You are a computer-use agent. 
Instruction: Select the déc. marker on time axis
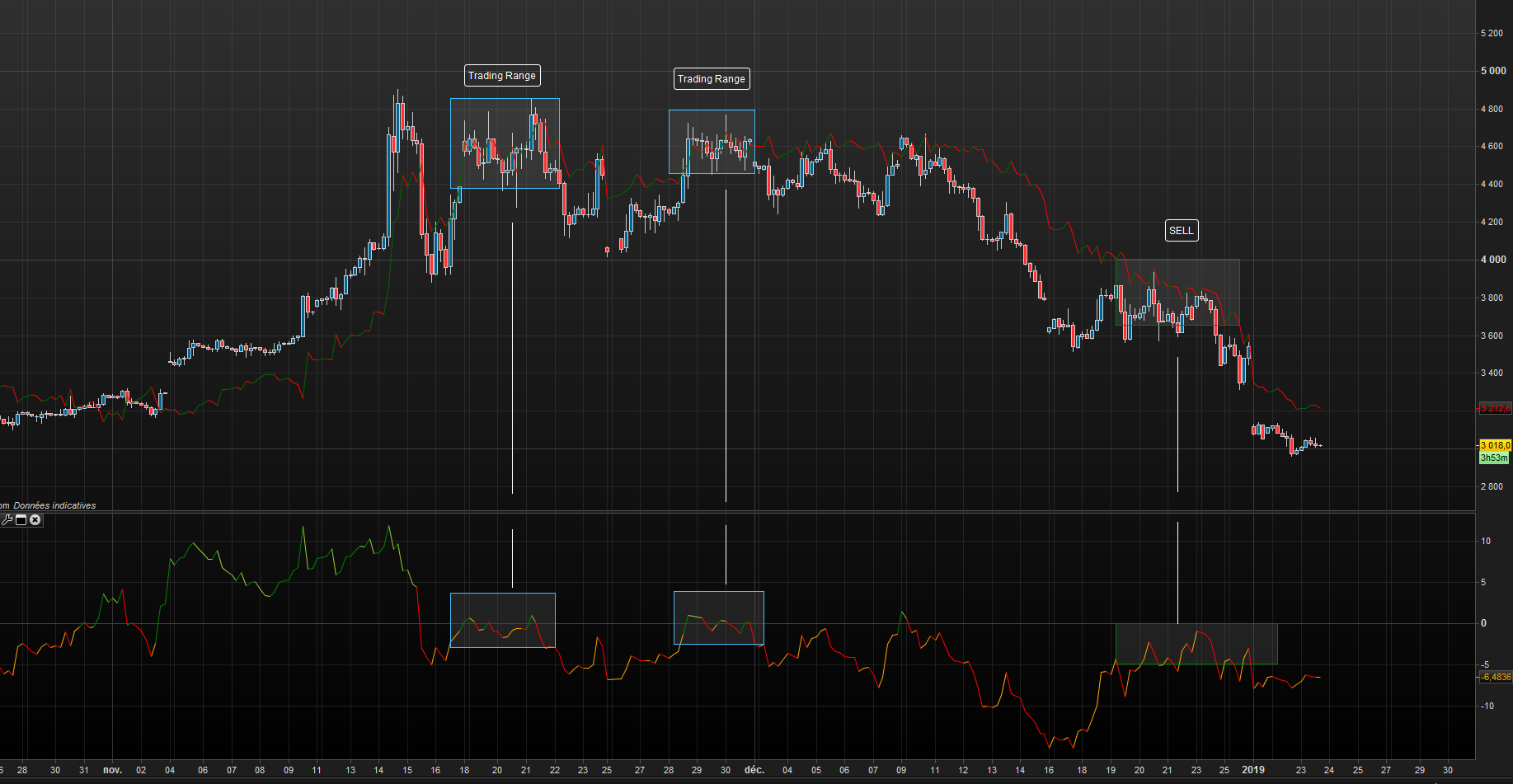[754, 770]
